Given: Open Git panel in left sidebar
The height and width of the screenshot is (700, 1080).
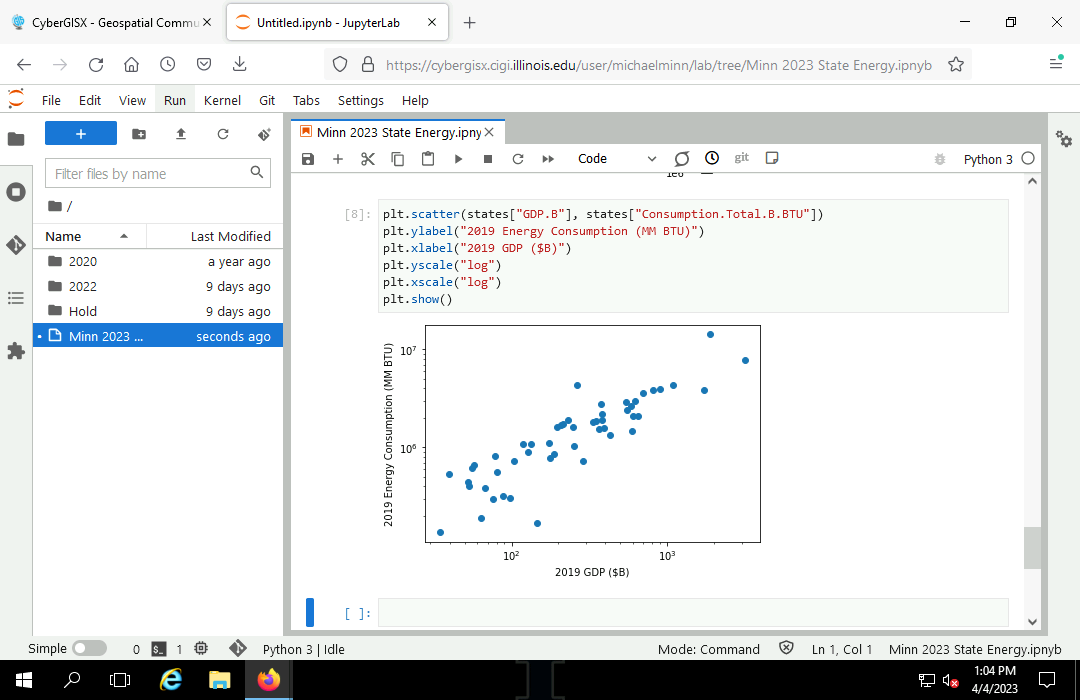Looking at the screenshot, I should [16, 244].
